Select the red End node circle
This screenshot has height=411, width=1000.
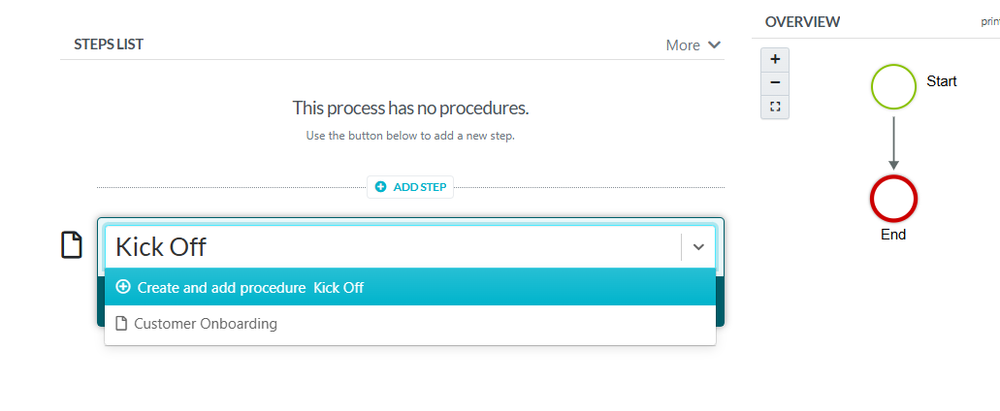click(893, 198)
